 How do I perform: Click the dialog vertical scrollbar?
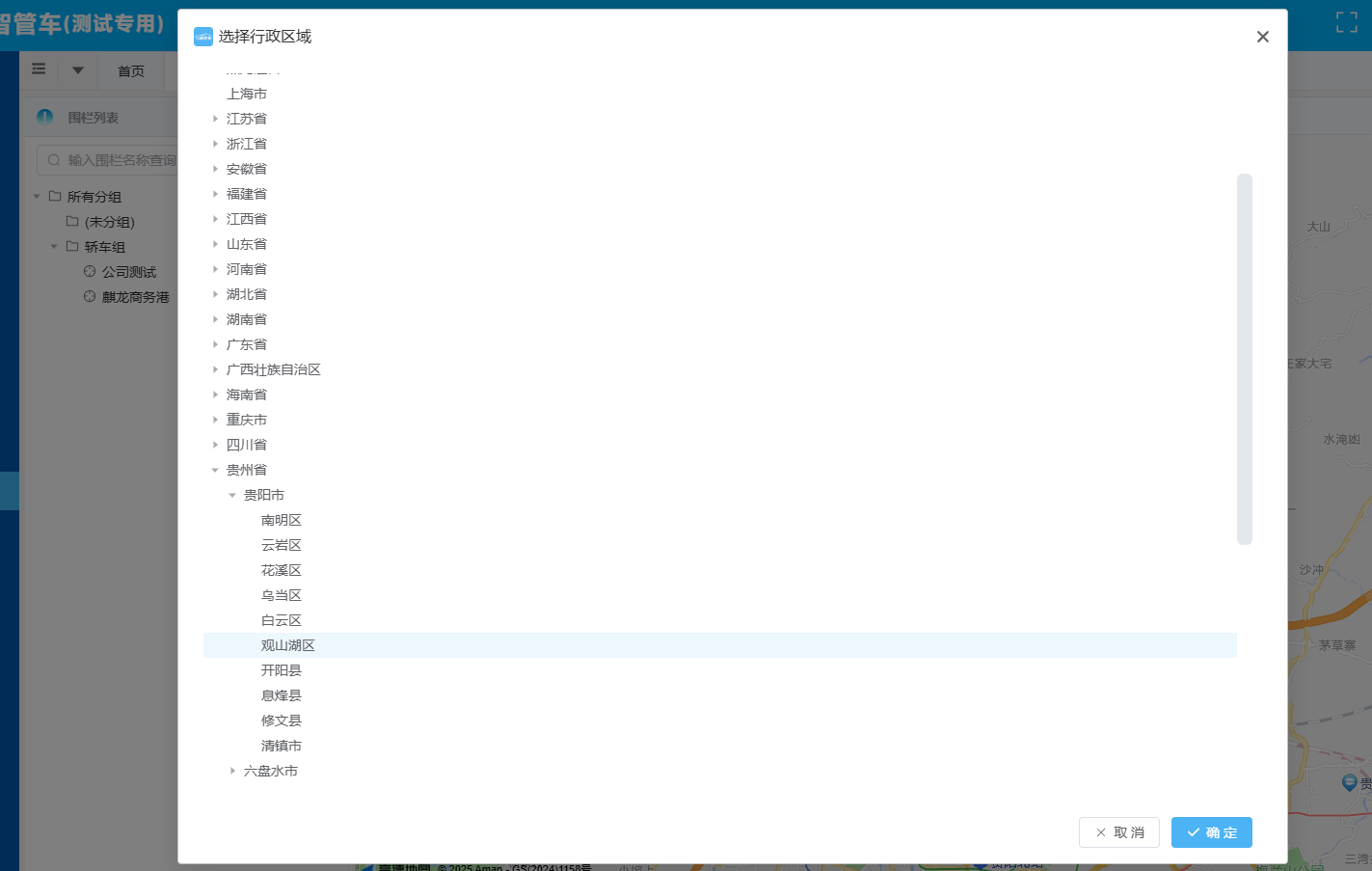(1244, 359)
